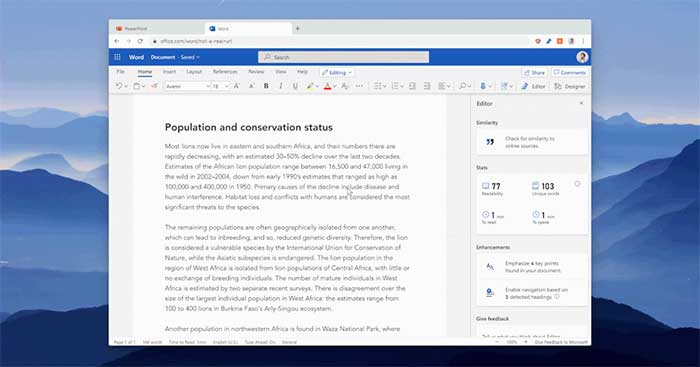Viewport: 700px width, 367px height.
Task: Open a new browser tab
Action: pos(298,29)
